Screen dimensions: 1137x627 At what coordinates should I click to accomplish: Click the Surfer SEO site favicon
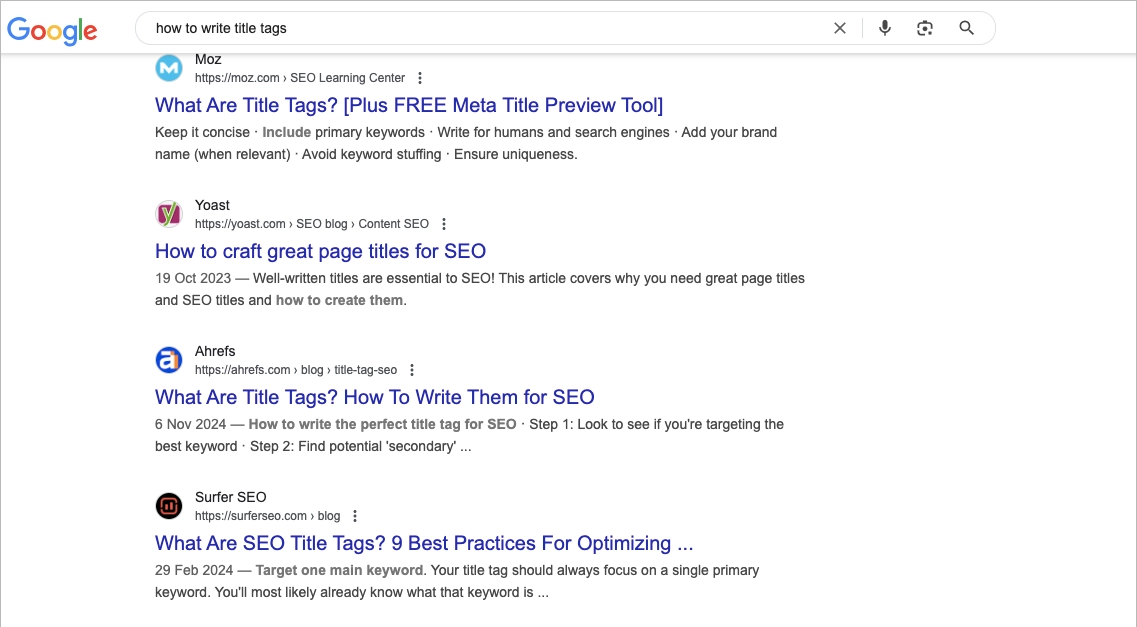point(169,506)
